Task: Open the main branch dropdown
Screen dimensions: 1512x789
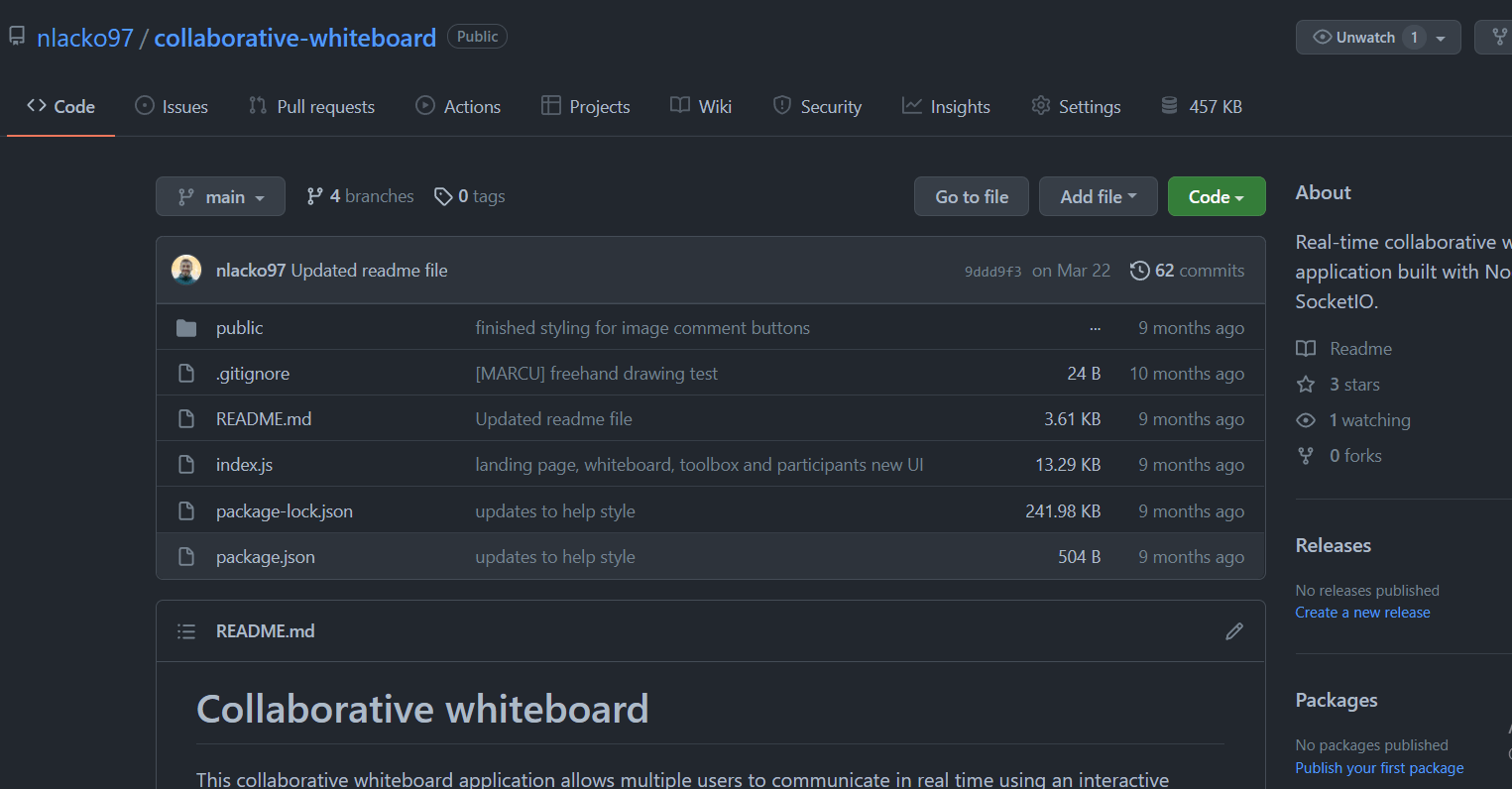Action: click(220, 197)
